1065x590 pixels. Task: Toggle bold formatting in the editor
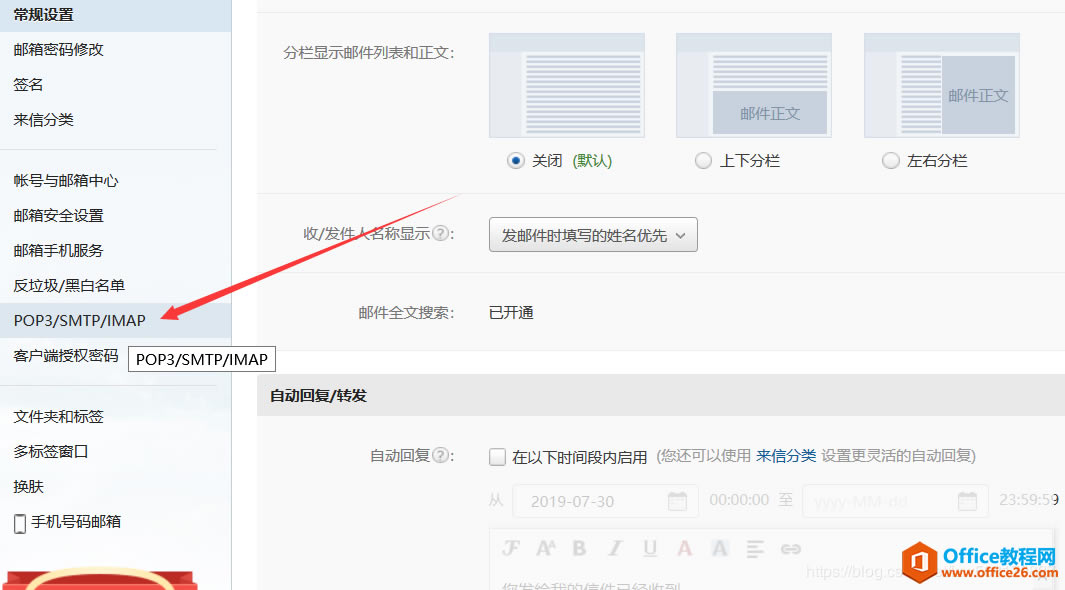coord(579,548)
